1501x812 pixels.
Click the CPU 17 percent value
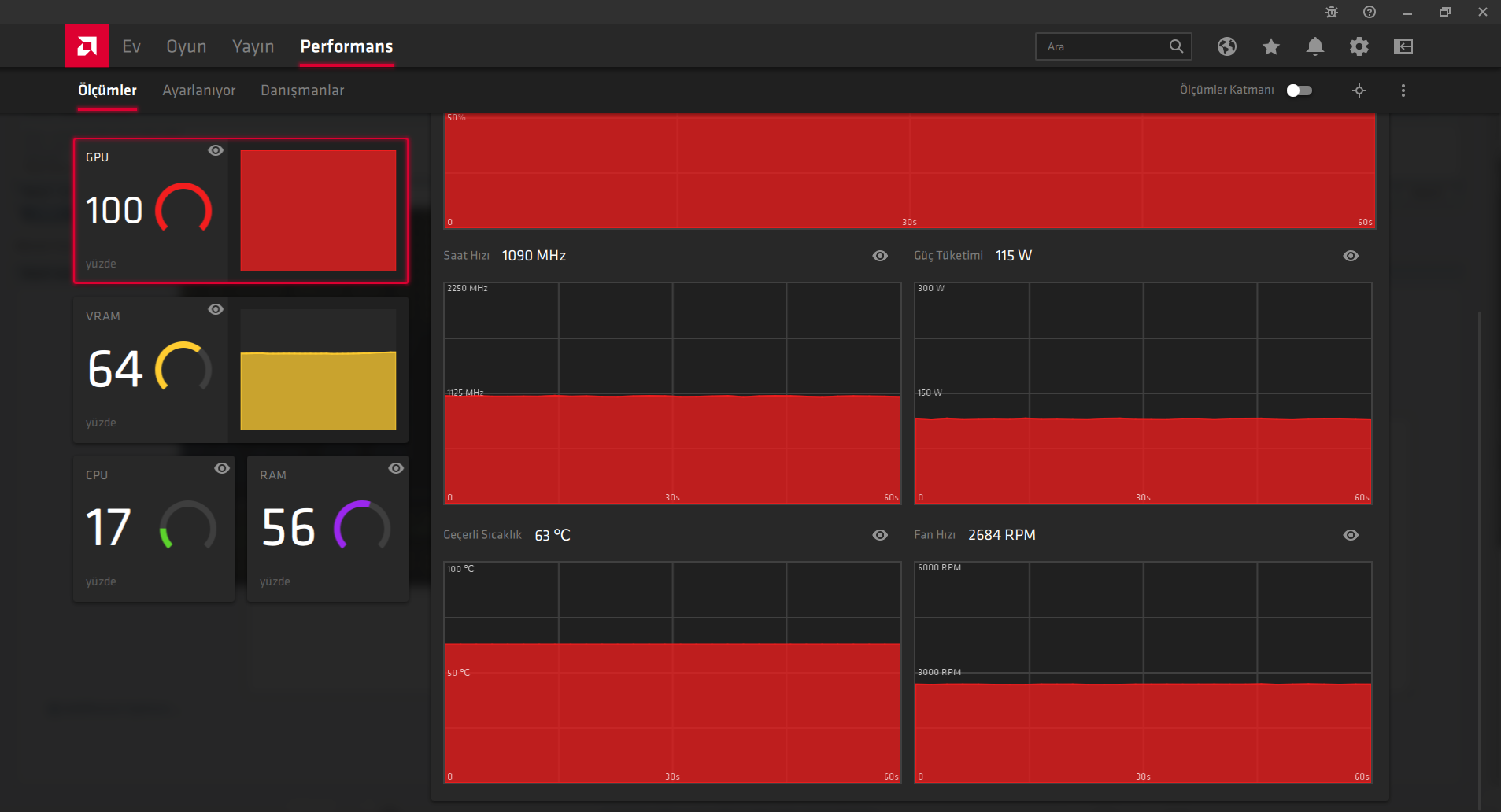(108, 528)
